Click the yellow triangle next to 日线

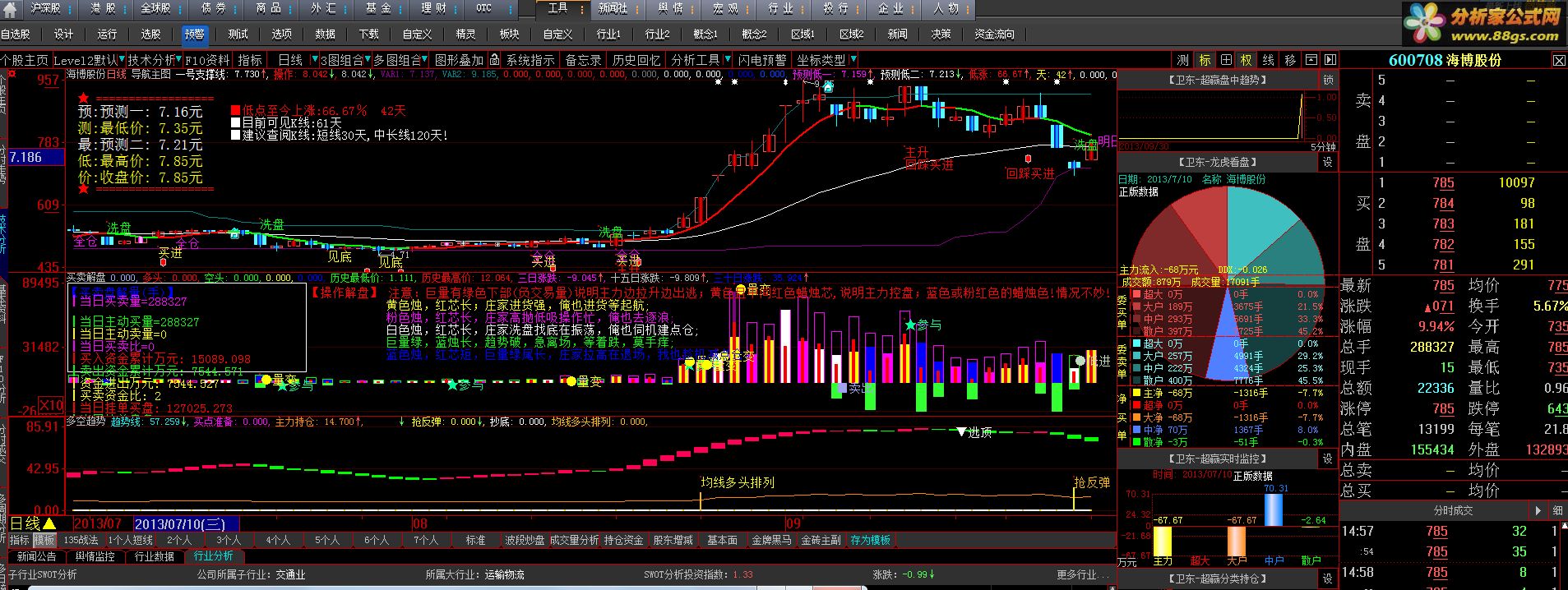pyautogui.click(x=49, y=523)
